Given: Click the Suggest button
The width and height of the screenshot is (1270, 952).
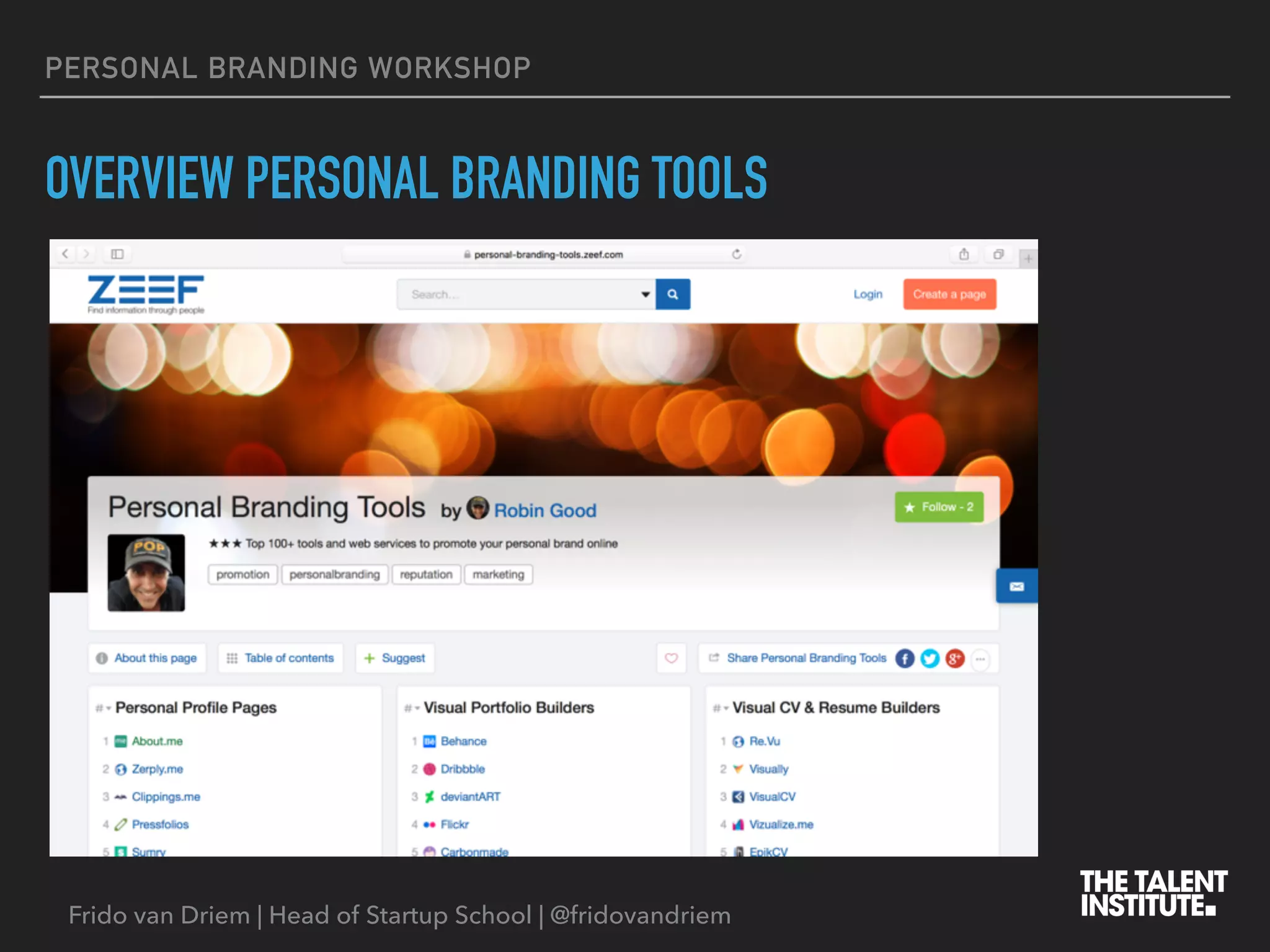Looking at the screenshot, I should pos(395,658).
